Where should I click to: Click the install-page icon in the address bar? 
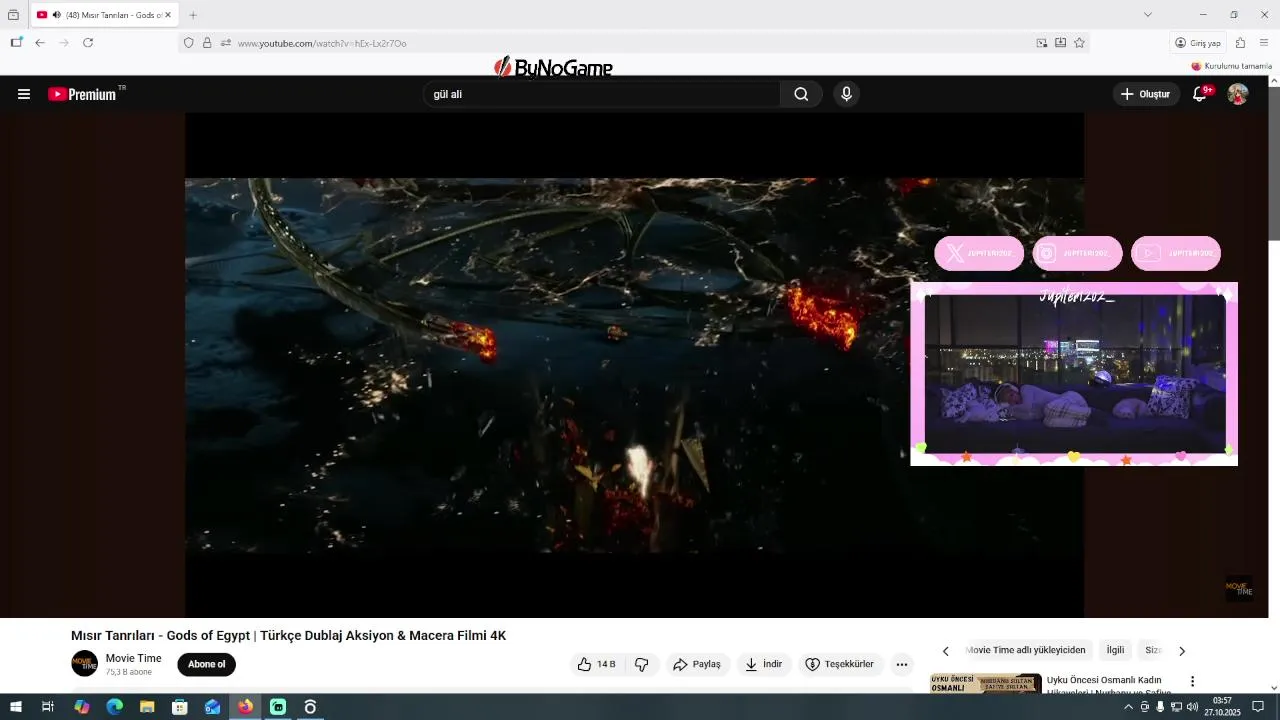(x=1060, y=43)
